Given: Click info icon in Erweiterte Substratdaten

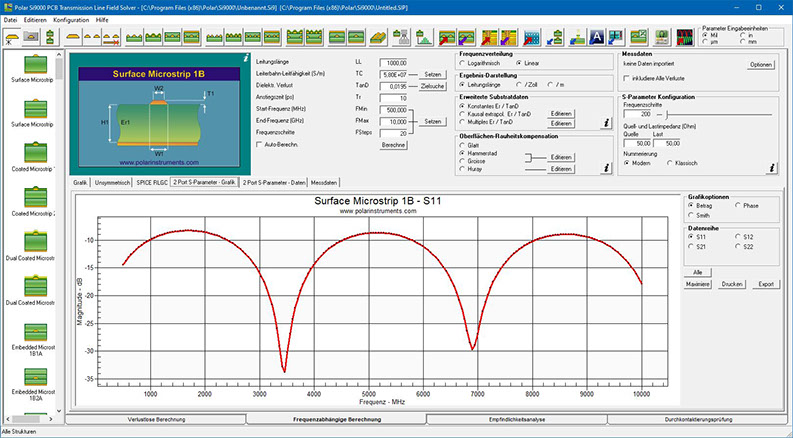Looking at the screenshot, I should click(605, 123).
